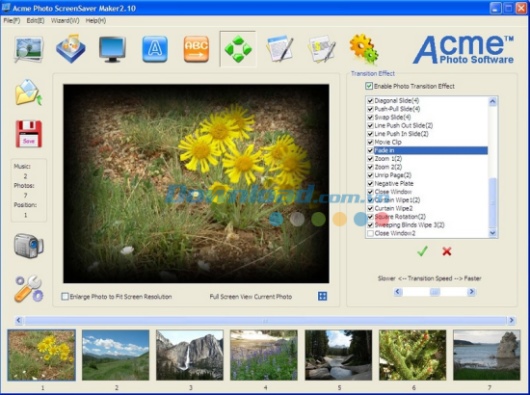Image resolution: width=530 pixels, height=395 pixels.
Task: Click the effects list scroll down arrow
Action: tap(492, 233)
